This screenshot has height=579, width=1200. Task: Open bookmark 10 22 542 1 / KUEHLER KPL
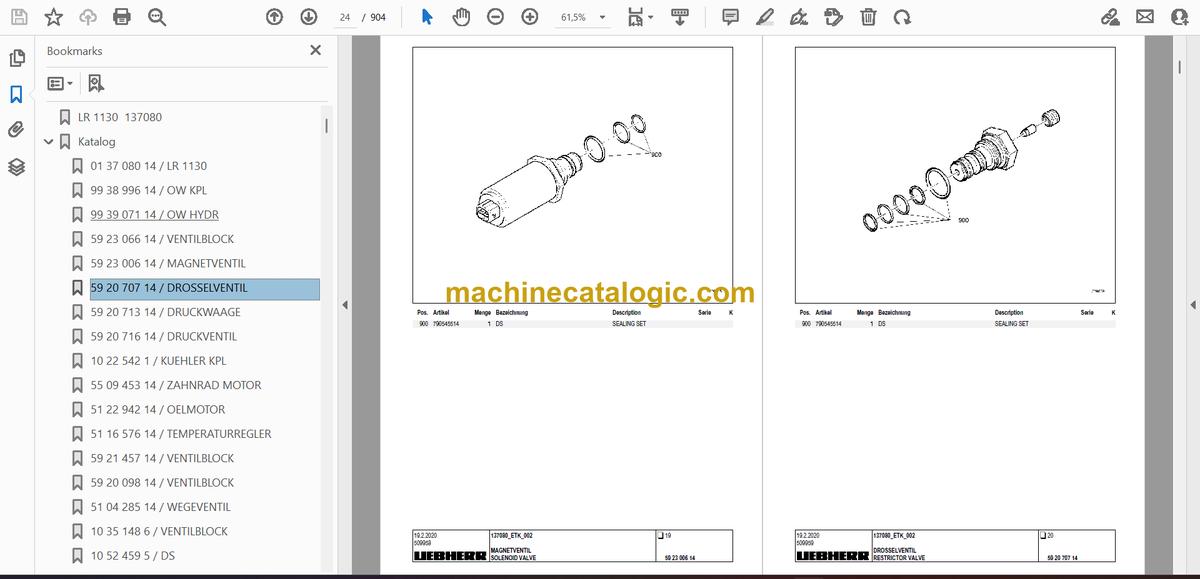pos(159,360)
